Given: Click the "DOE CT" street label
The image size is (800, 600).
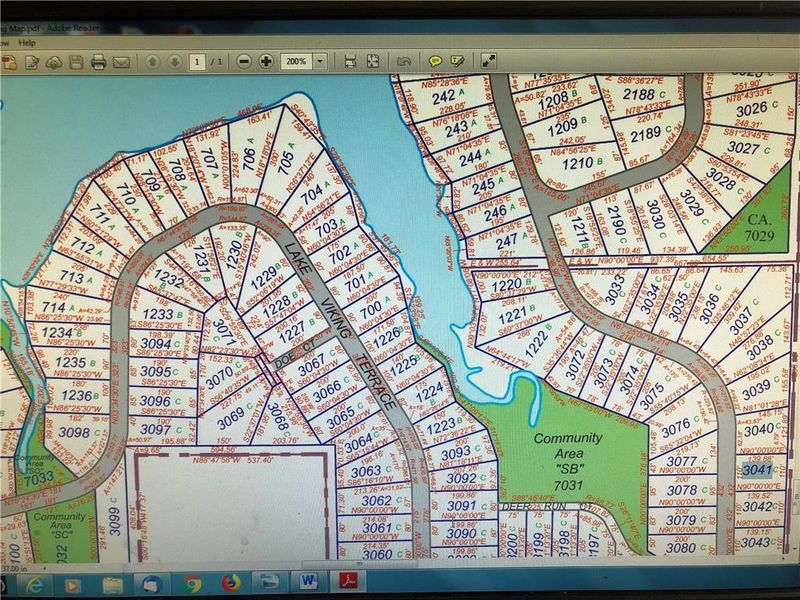Looking at the screenshot, I should 295,355.
